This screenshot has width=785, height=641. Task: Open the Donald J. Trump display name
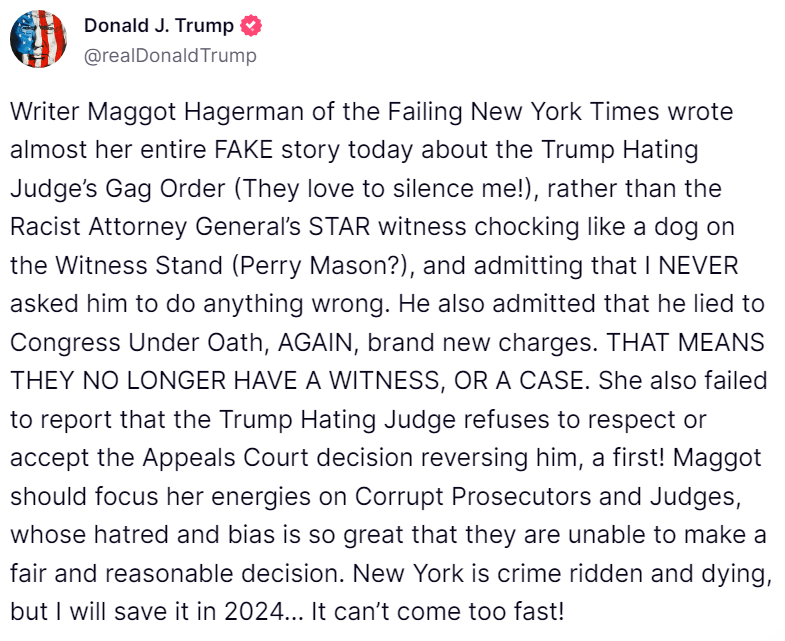pyautogui.click(x=158, y=27)
